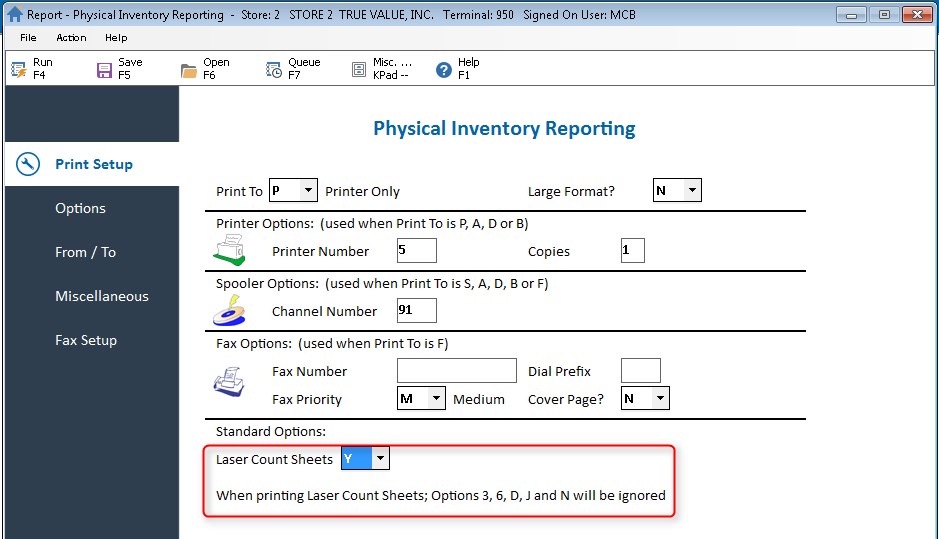
Task: Open the Miscellaneous section
Action: pyautogui.click(x=101, y=296)
